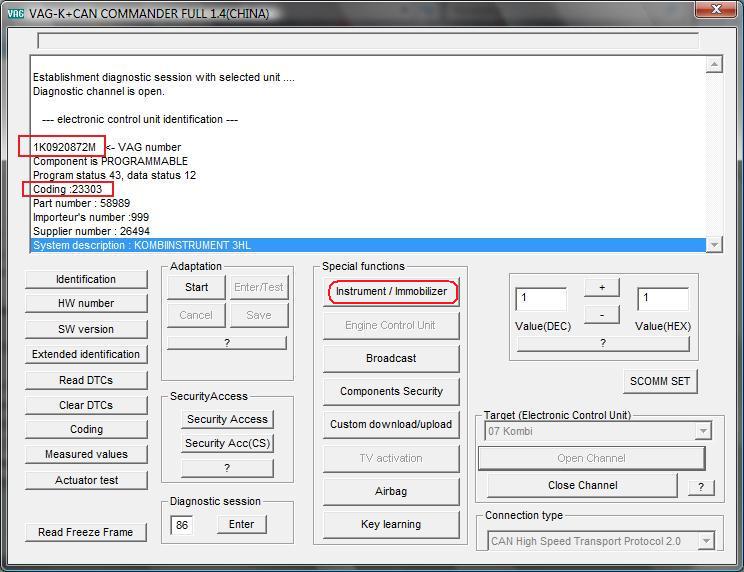Open Components Security
This screenshot has width=744, height=572.
391,392
